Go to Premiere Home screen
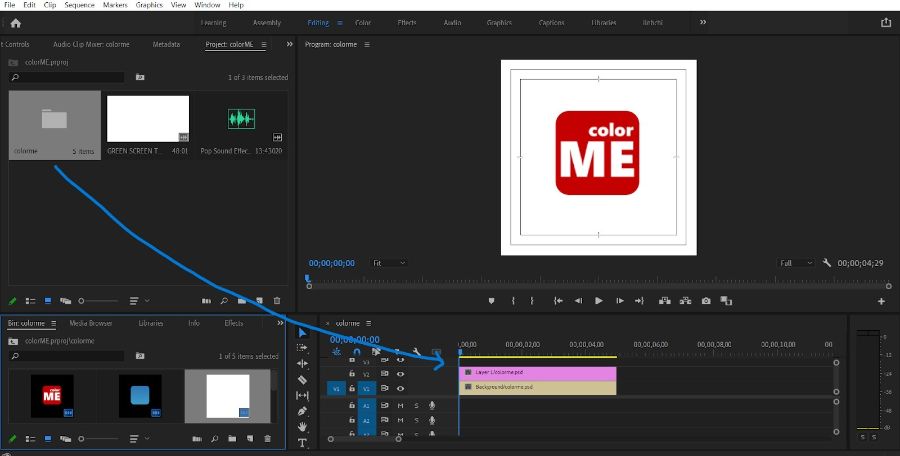The height and width of the screenshot is (456, 900). click(x=15, y=23)
